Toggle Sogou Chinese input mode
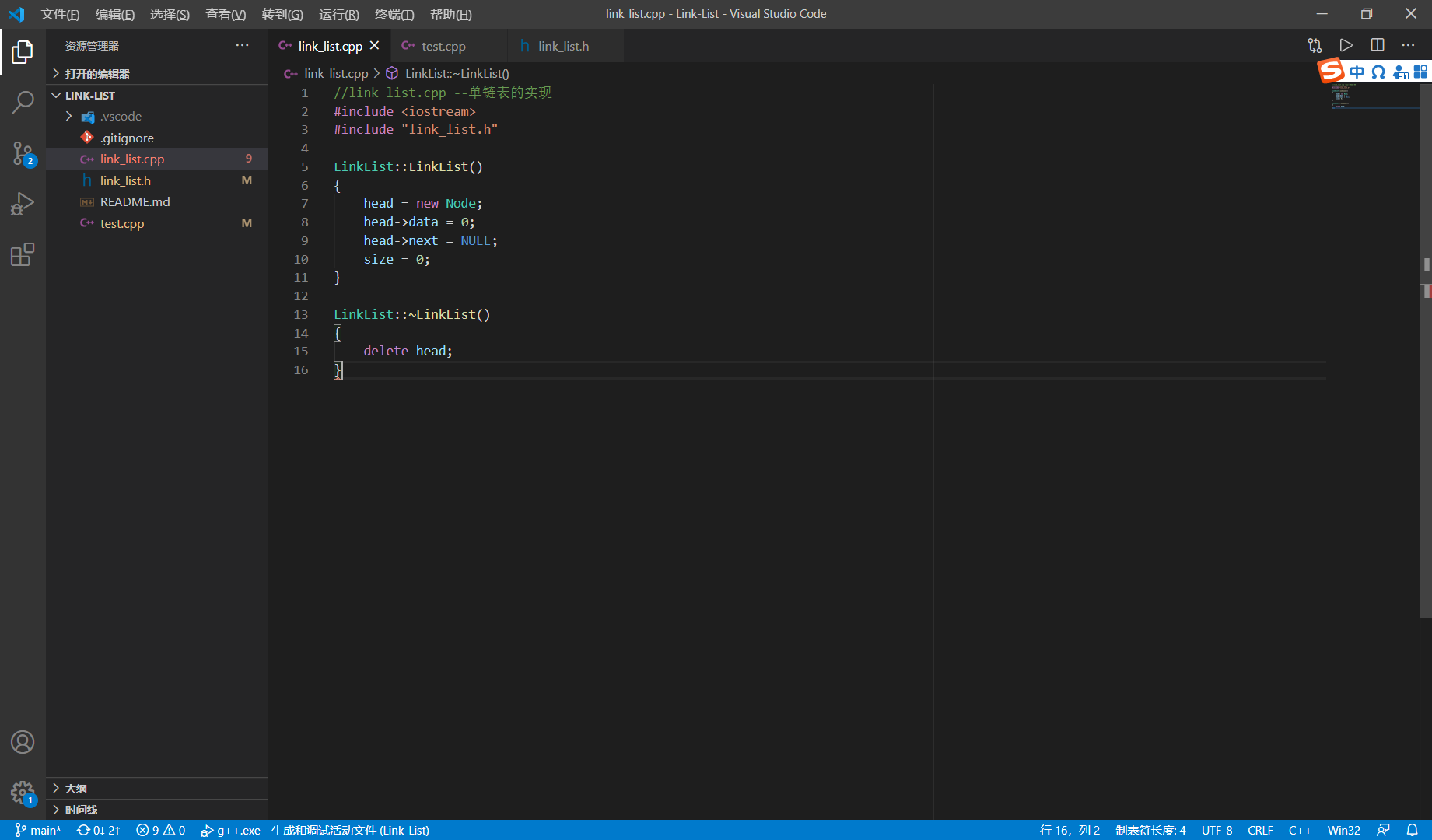Screen dimensions: 1432x840 pos(1357,72)
